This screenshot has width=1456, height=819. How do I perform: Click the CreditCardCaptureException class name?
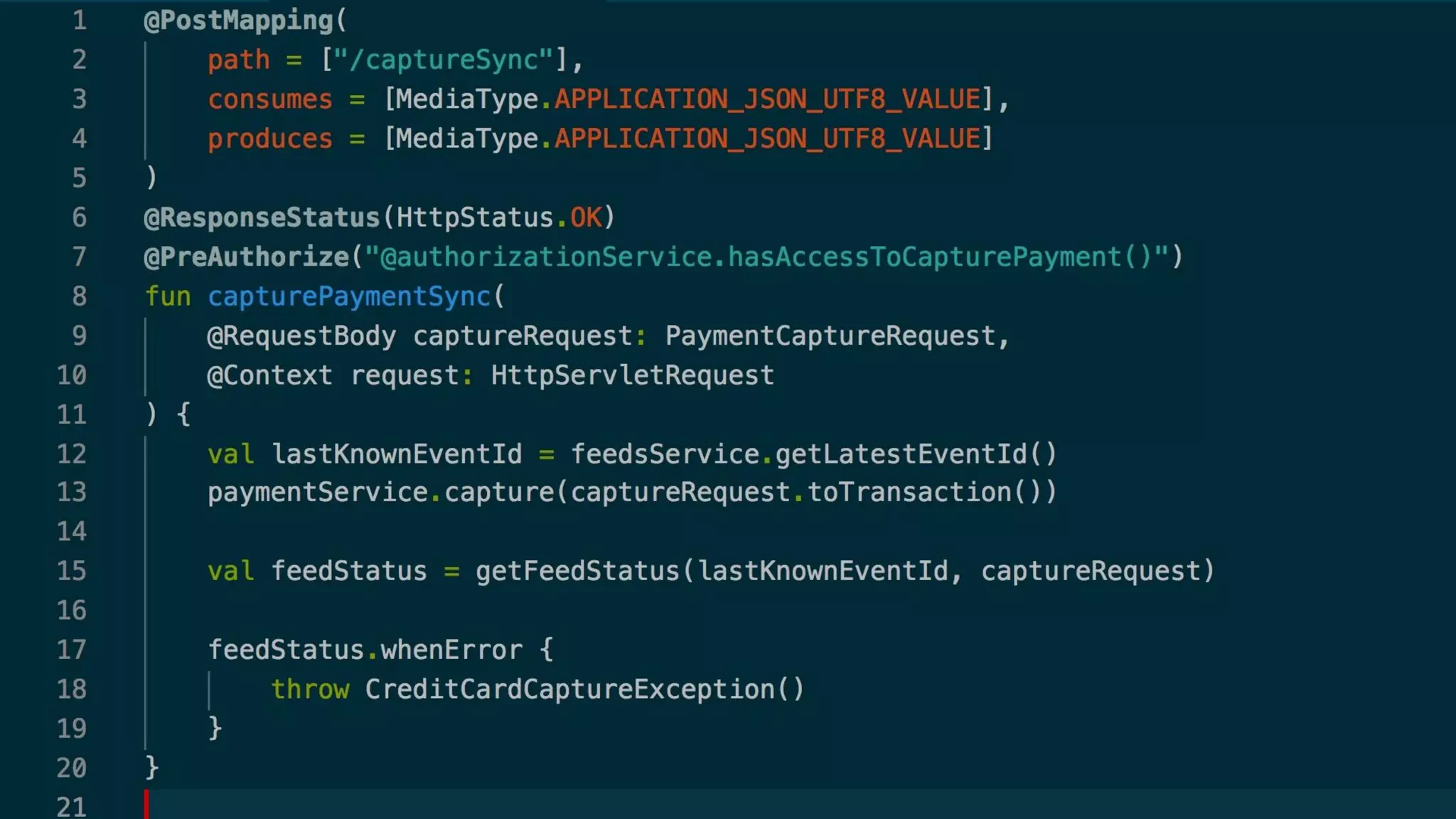point(569,690)
